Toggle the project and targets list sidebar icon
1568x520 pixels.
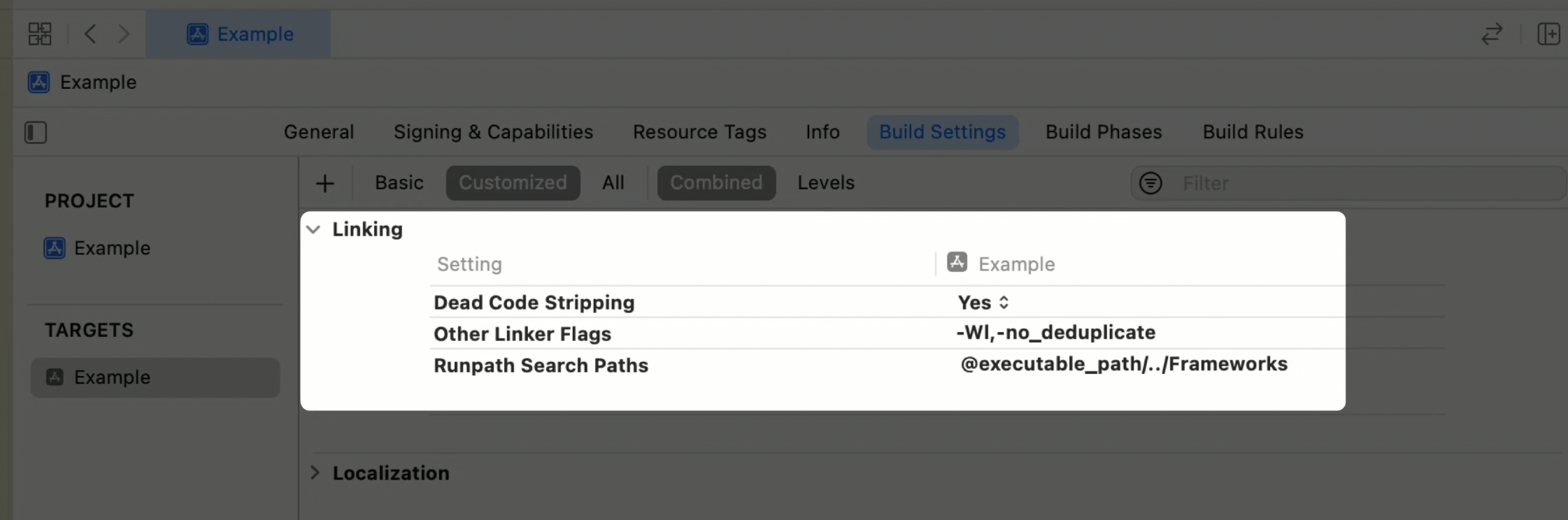click(x=36, y=132)
